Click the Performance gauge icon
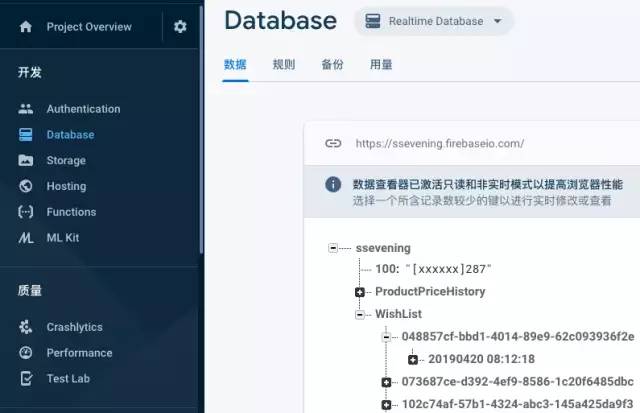640x413 pixels. point(26,353)
